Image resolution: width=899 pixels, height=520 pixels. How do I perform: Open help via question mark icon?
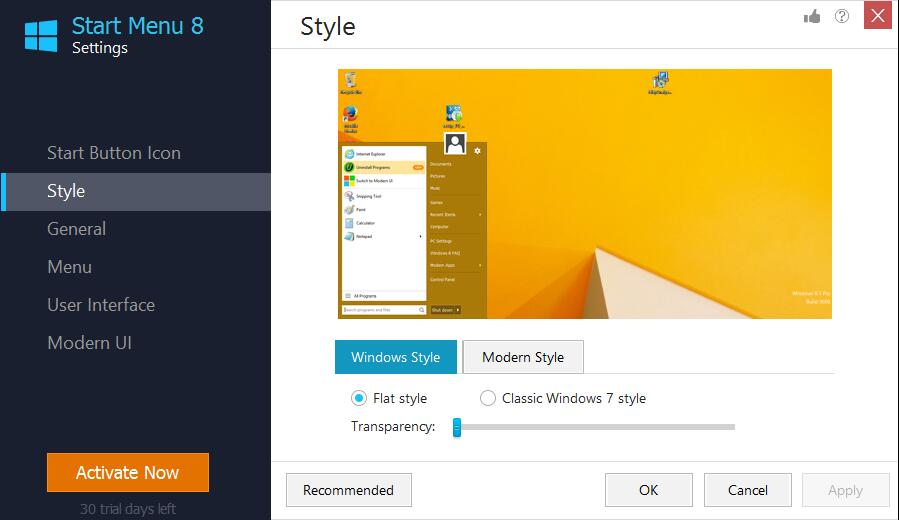[x=842, y=16]
